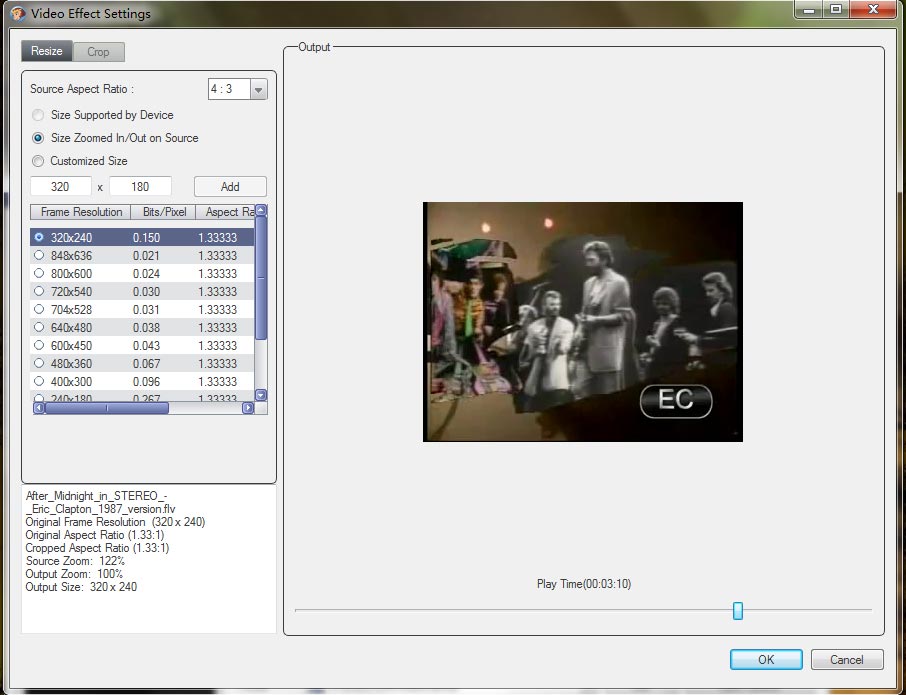This screenshot has height=695, width=906.
Task: Click the 0.021 bits/pixel value
Action: 146,255
